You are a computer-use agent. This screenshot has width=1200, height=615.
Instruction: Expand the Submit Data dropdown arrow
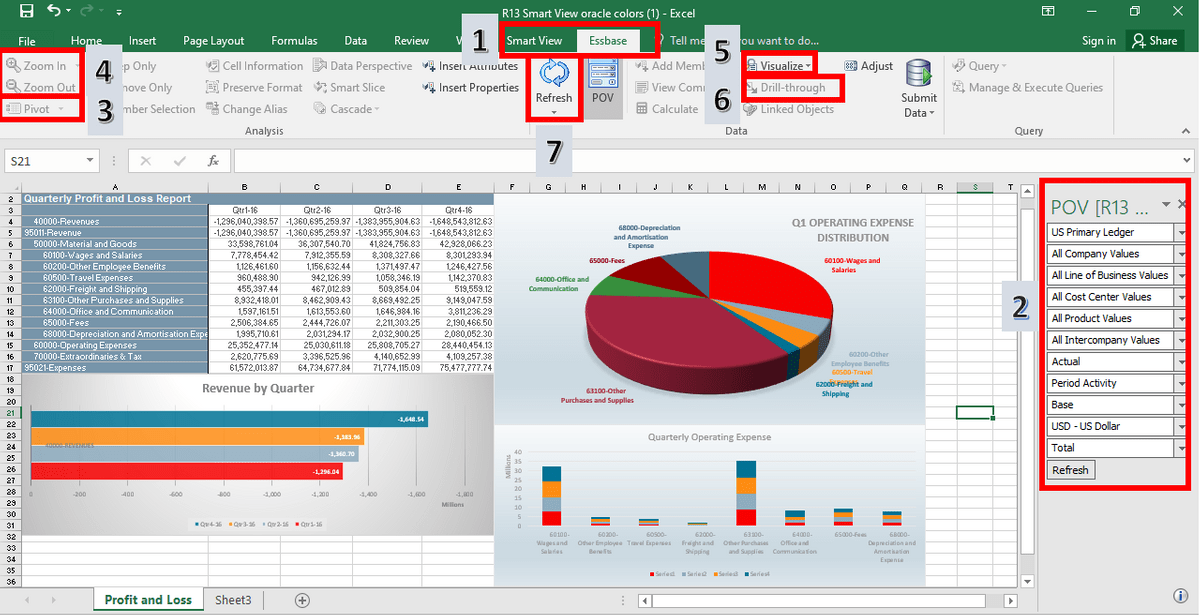(x=932, y=113)
